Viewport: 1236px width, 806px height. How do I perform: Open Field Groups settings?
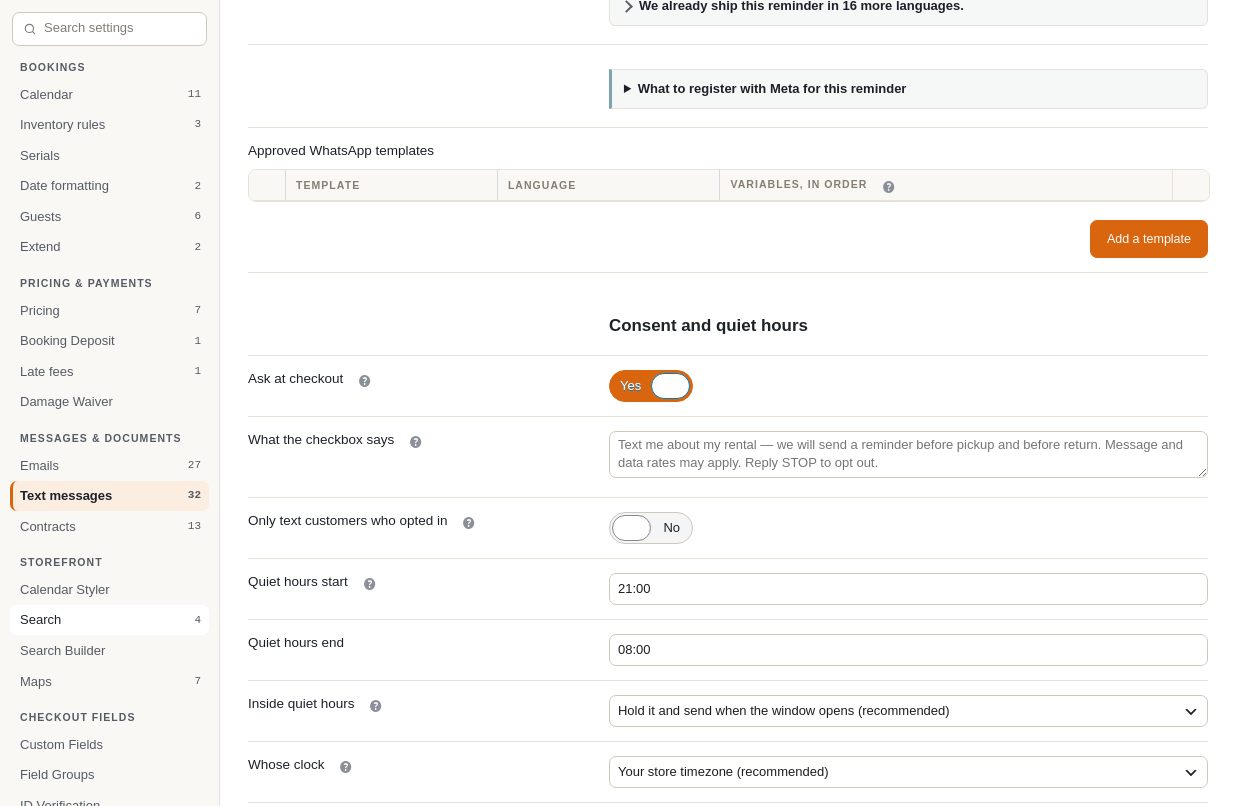pos(110,775)
